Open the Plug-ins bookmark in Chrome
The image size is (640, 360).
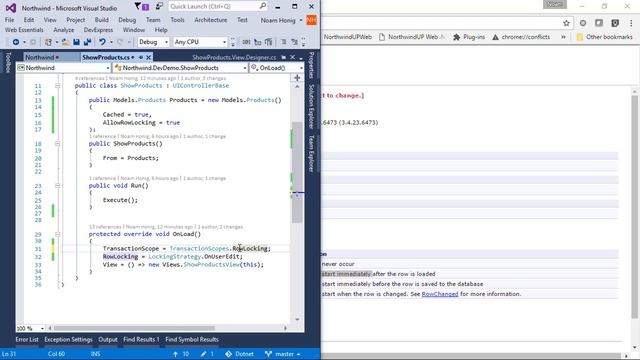pyautogui.click(x=469, y=37)
